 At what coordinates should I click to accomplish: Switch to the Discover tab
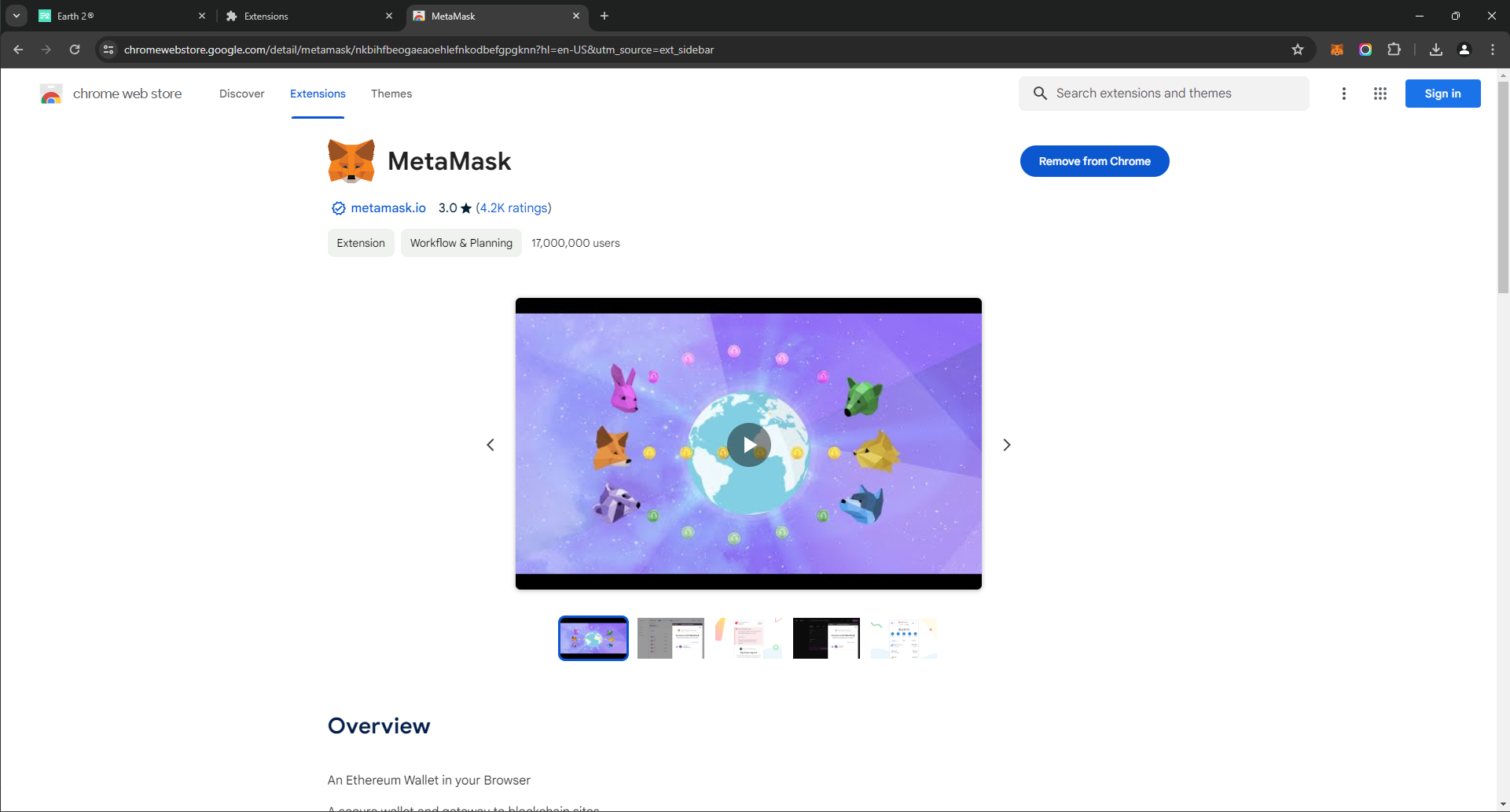click(241, 94)
